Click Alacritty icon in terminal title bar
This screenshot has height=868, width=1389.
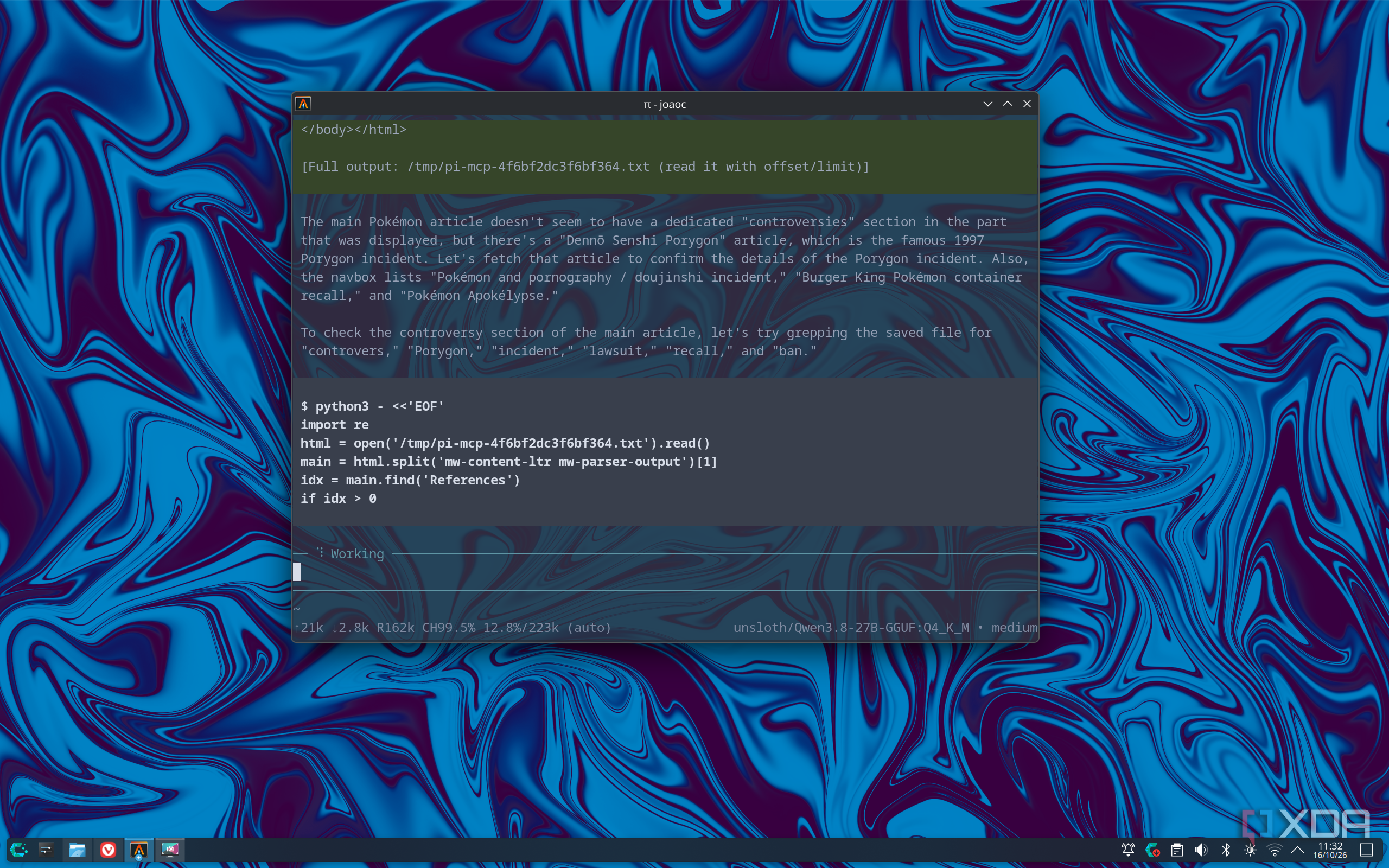(x=303, y=104)
